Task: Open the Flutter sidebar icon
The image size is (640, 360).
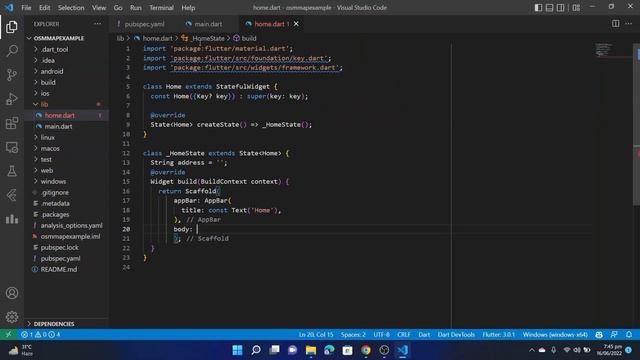Action: [x=12, y=195]
